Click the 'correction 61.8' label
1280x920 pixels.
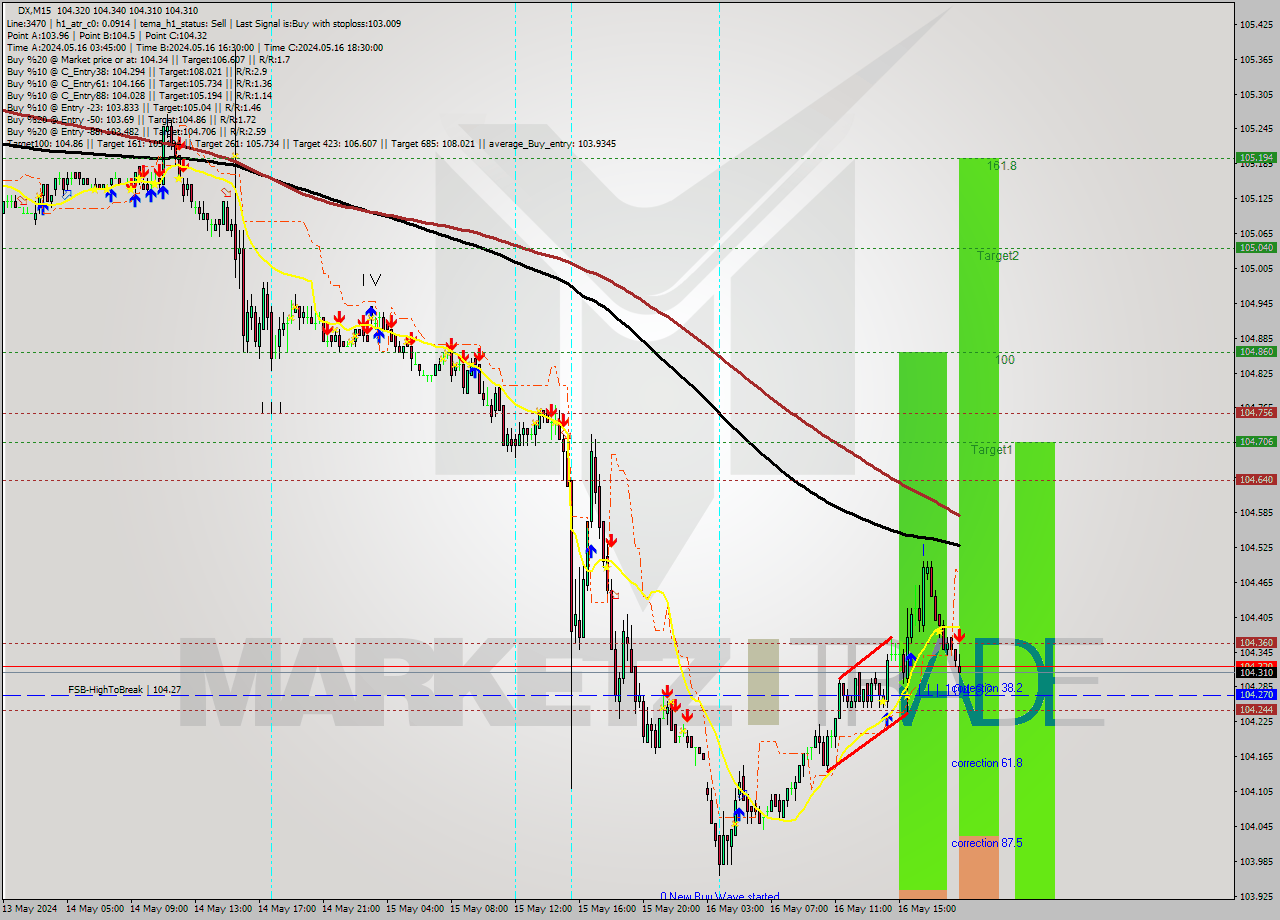[x=986, y=763]
